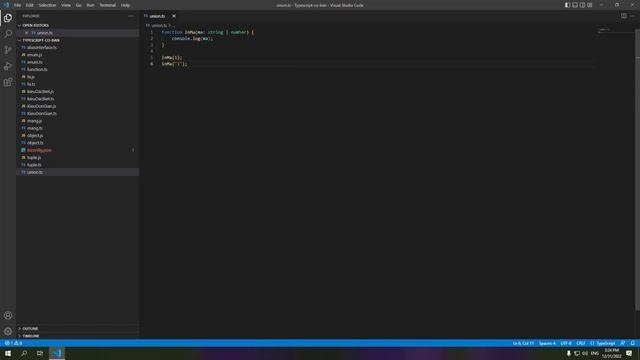Open the View menu
The height and width of the screenshot is (360, 640).
[66, 5]
